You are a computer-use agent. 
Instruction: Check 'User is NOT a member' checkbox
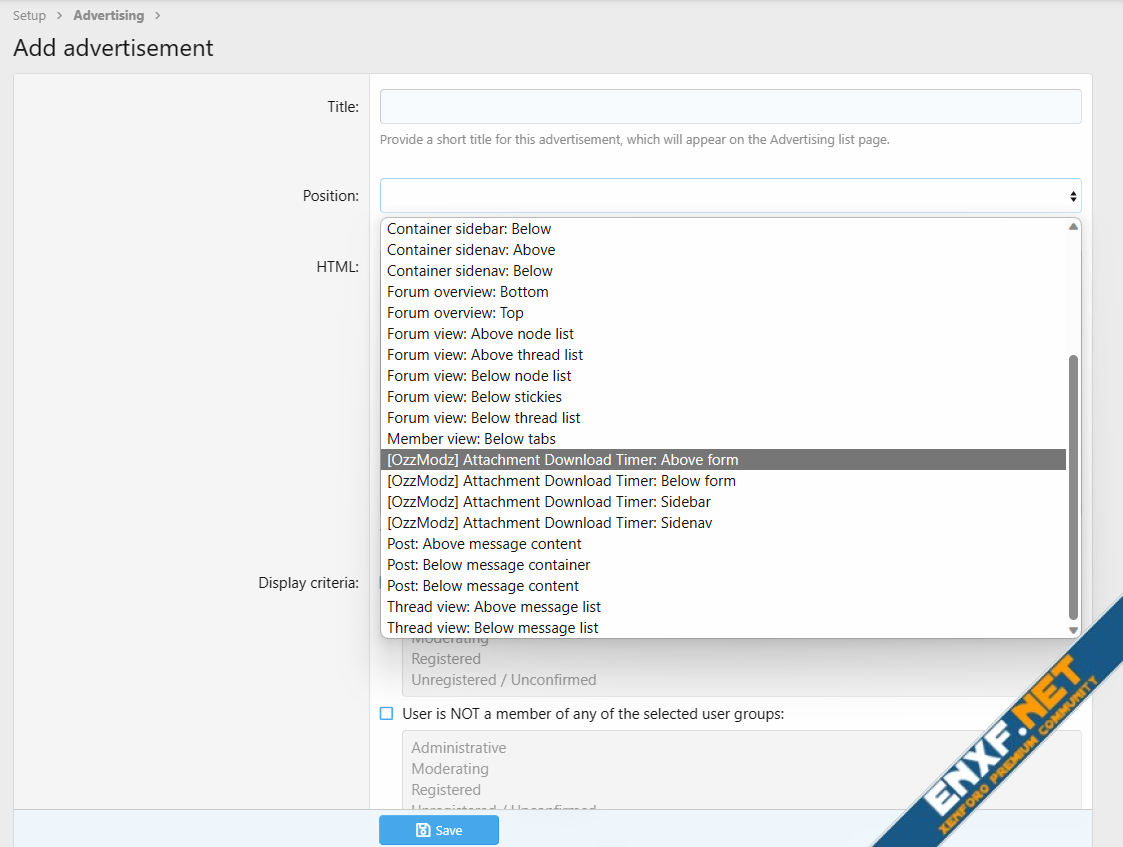click(387, 714)
